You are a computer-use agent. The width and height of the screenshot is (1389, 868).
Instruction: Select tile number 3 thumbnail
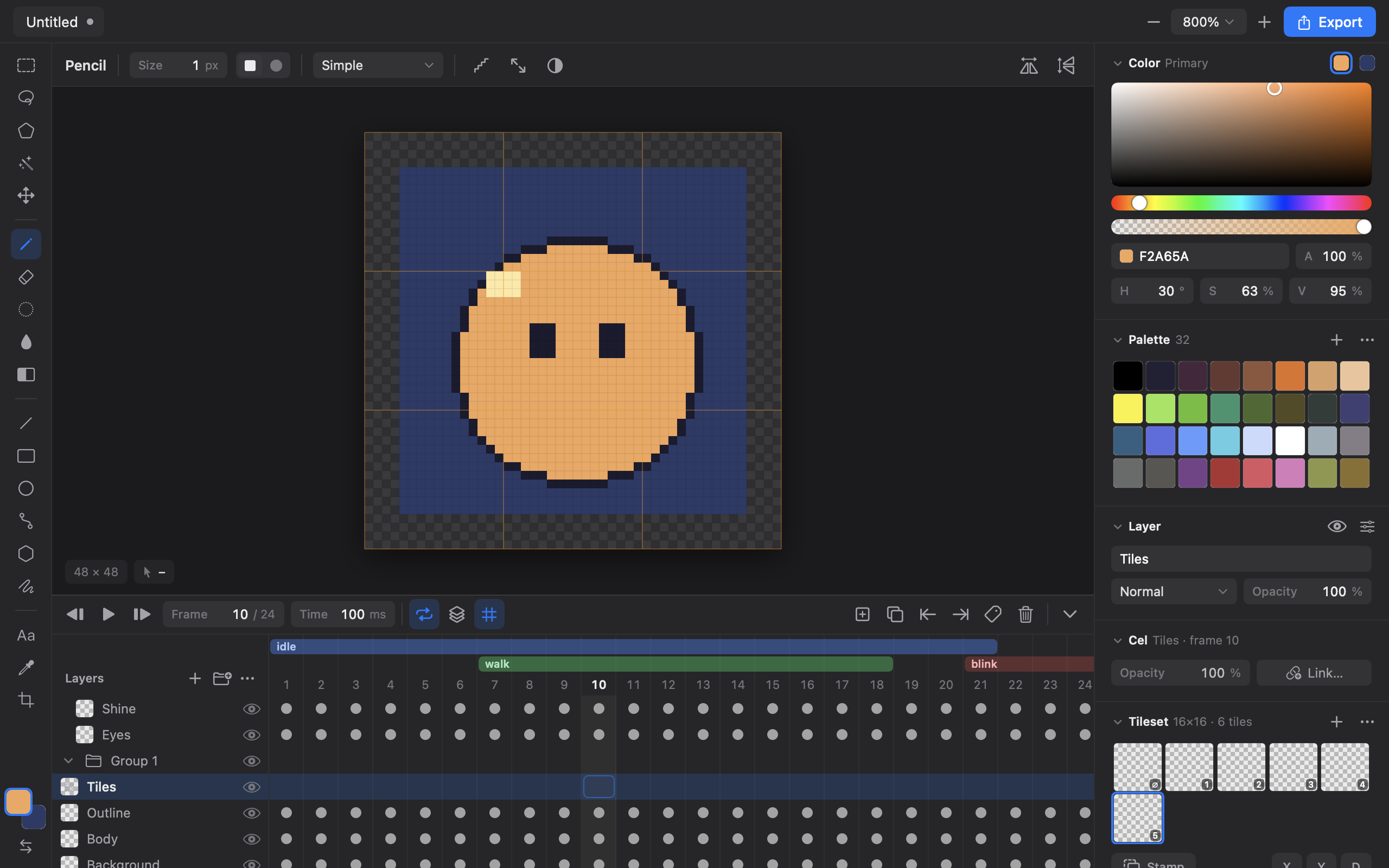tap(1293, 767)
